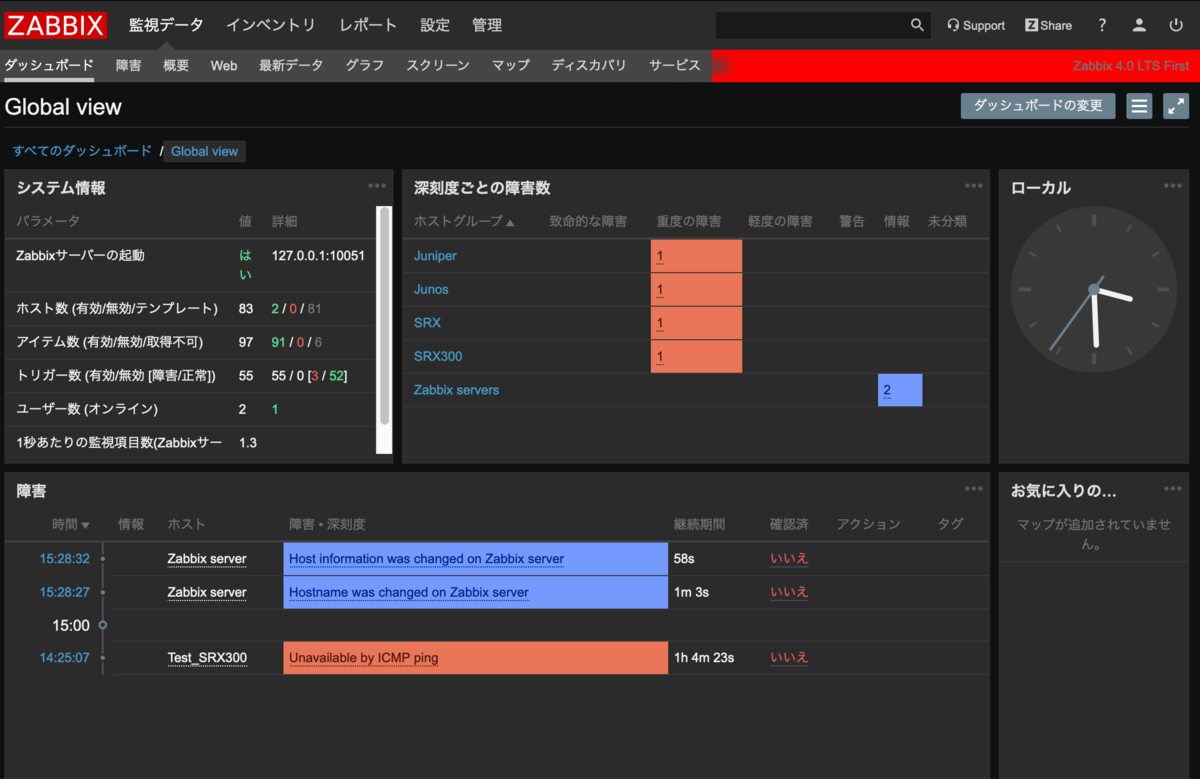This screenshot has height=779, width=1200.
Task: Open SRX300 host group link
Action: (438, 356)
